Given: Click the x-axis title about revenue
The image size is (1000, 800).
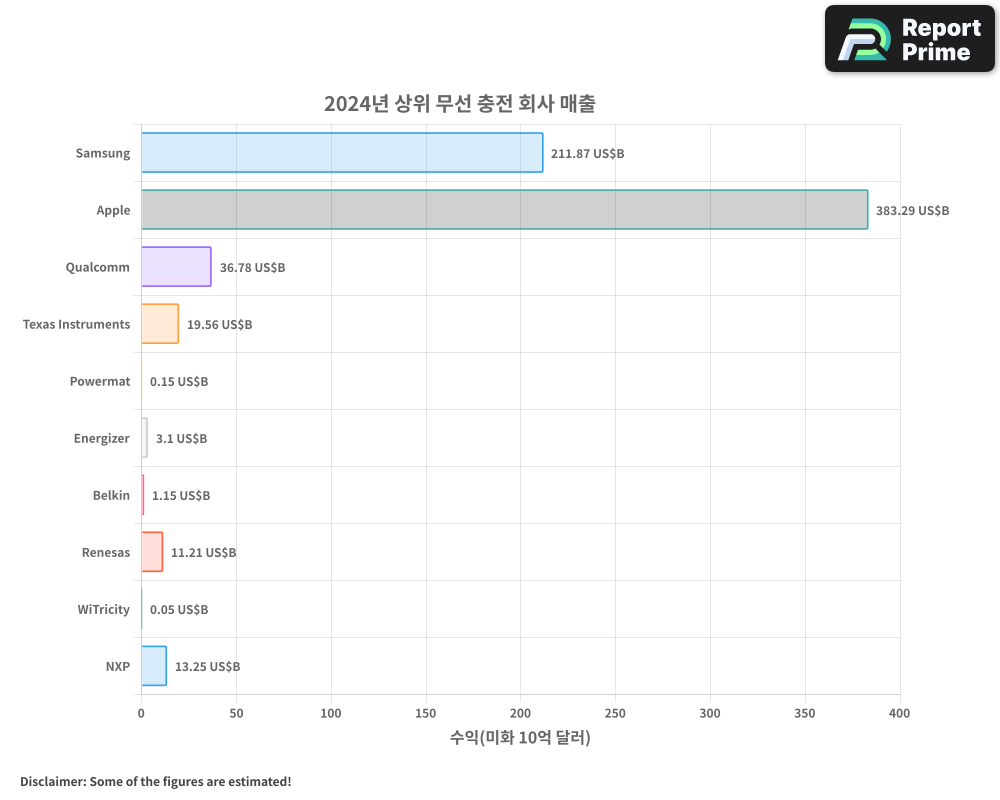Looking at the screenshot, I should (519, 738).
